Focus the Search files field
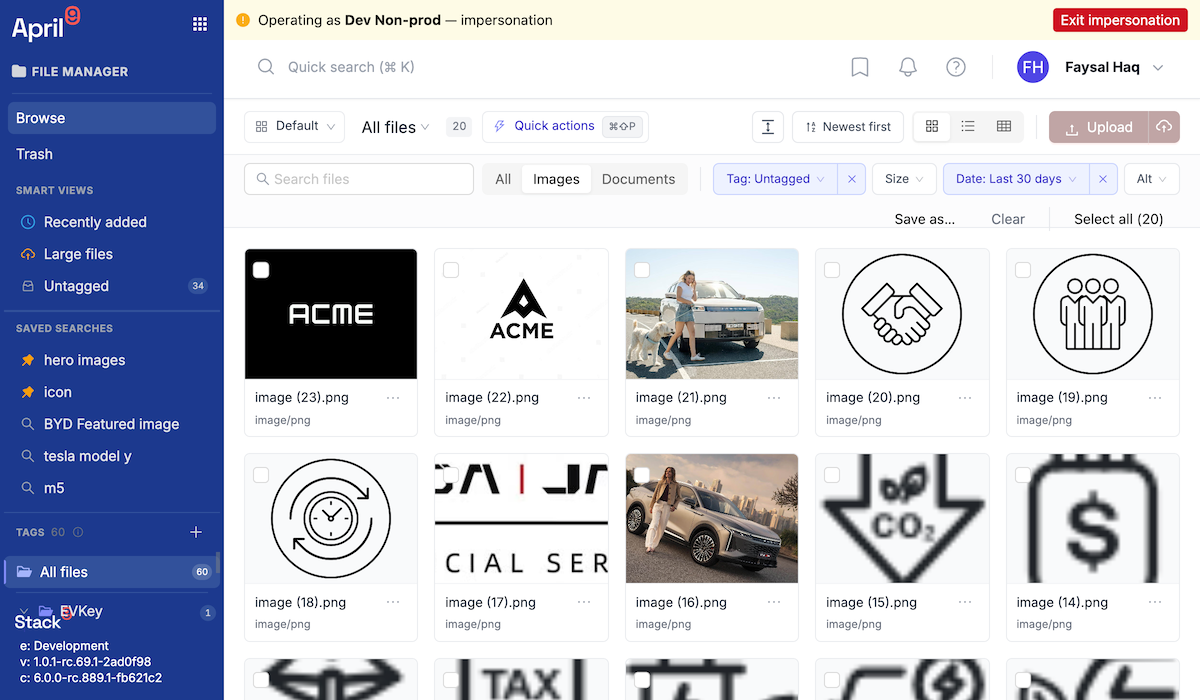The height and width of the screenshot is (700, 1200). coord(359,179)
